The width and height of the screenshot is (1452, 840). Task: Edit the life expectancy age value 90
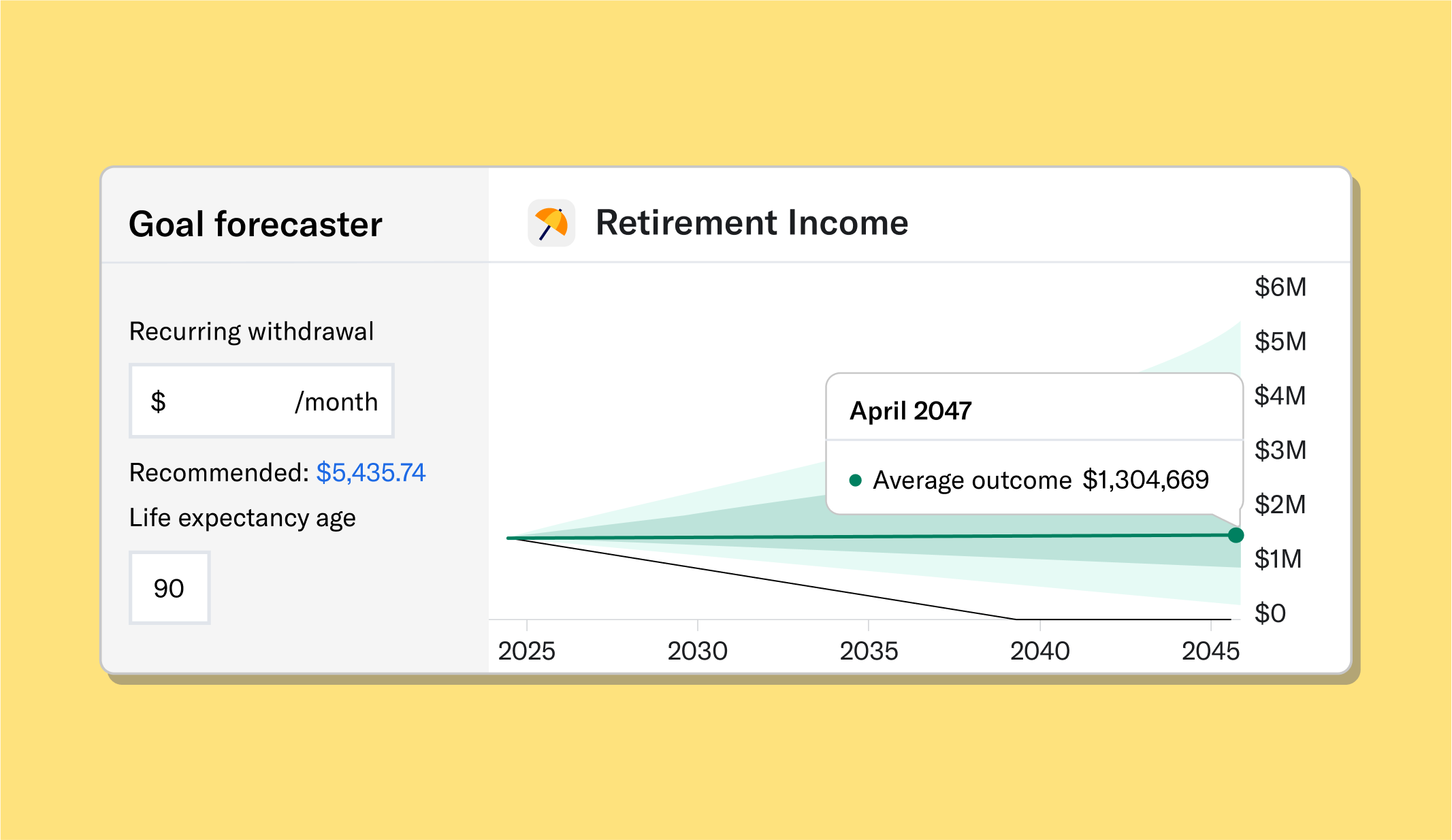point(170,587)
